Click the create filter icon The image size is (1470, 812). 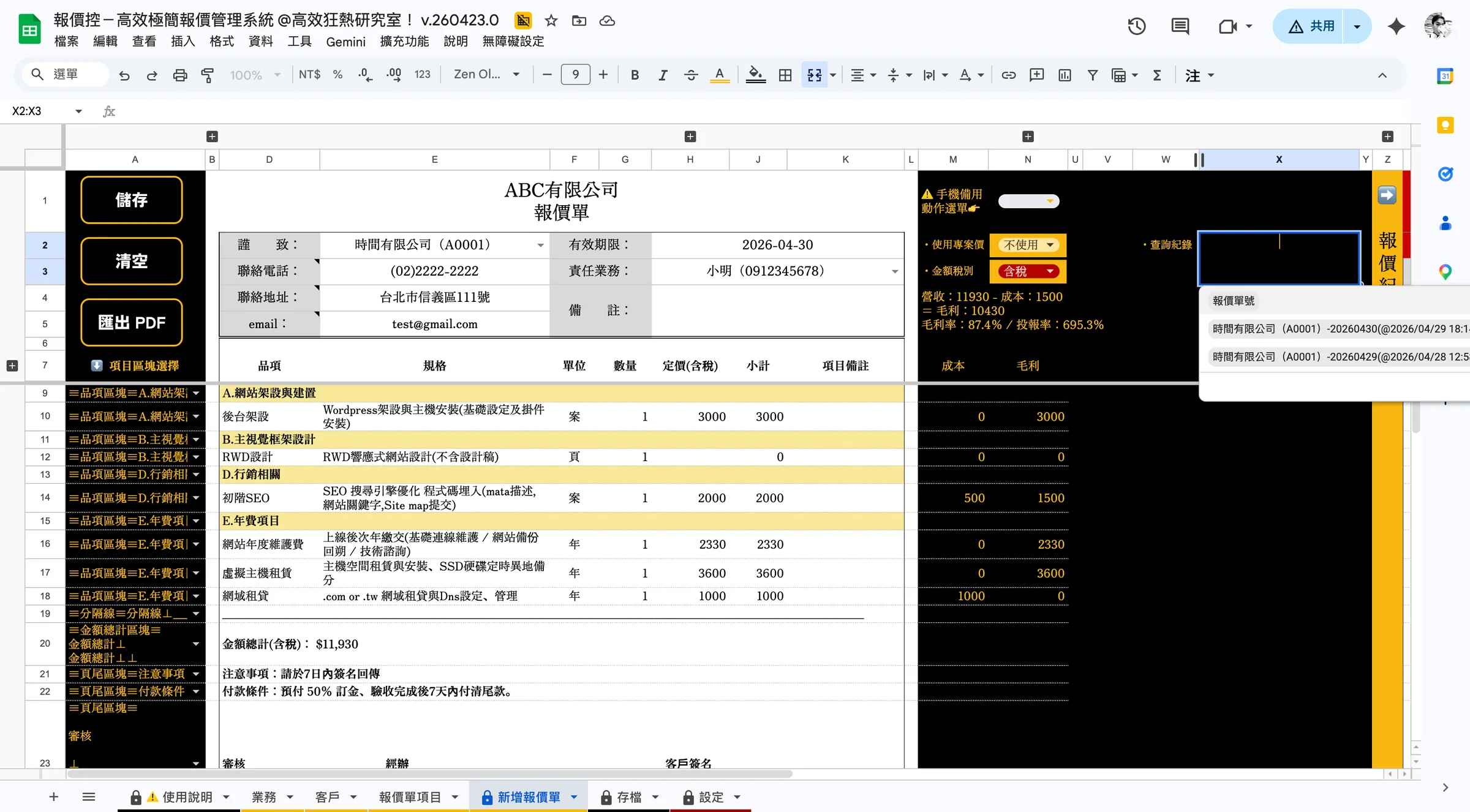[x=1092, y=75]
